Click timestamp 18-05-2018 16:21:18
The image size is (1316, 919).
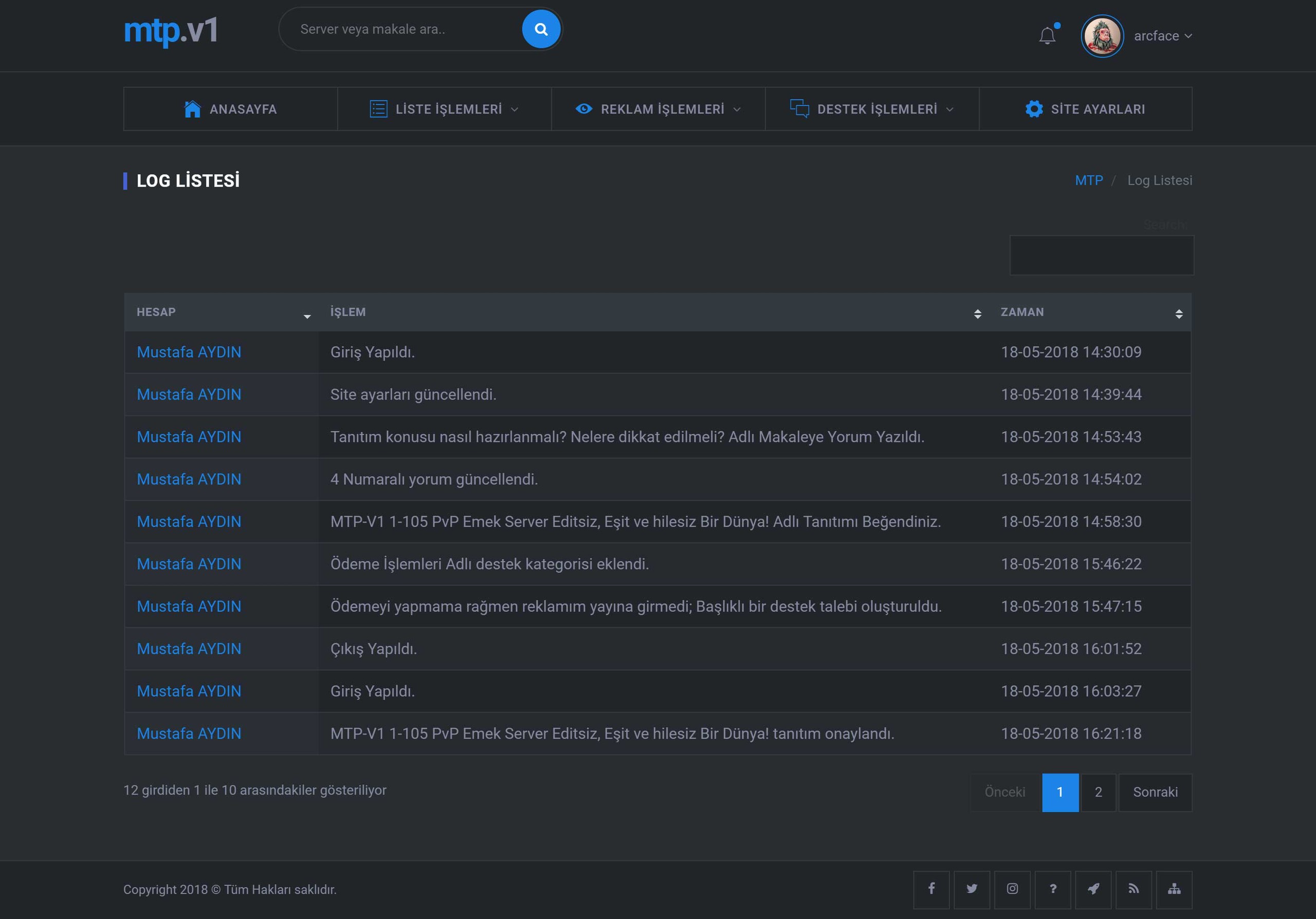click(1071, 733)
